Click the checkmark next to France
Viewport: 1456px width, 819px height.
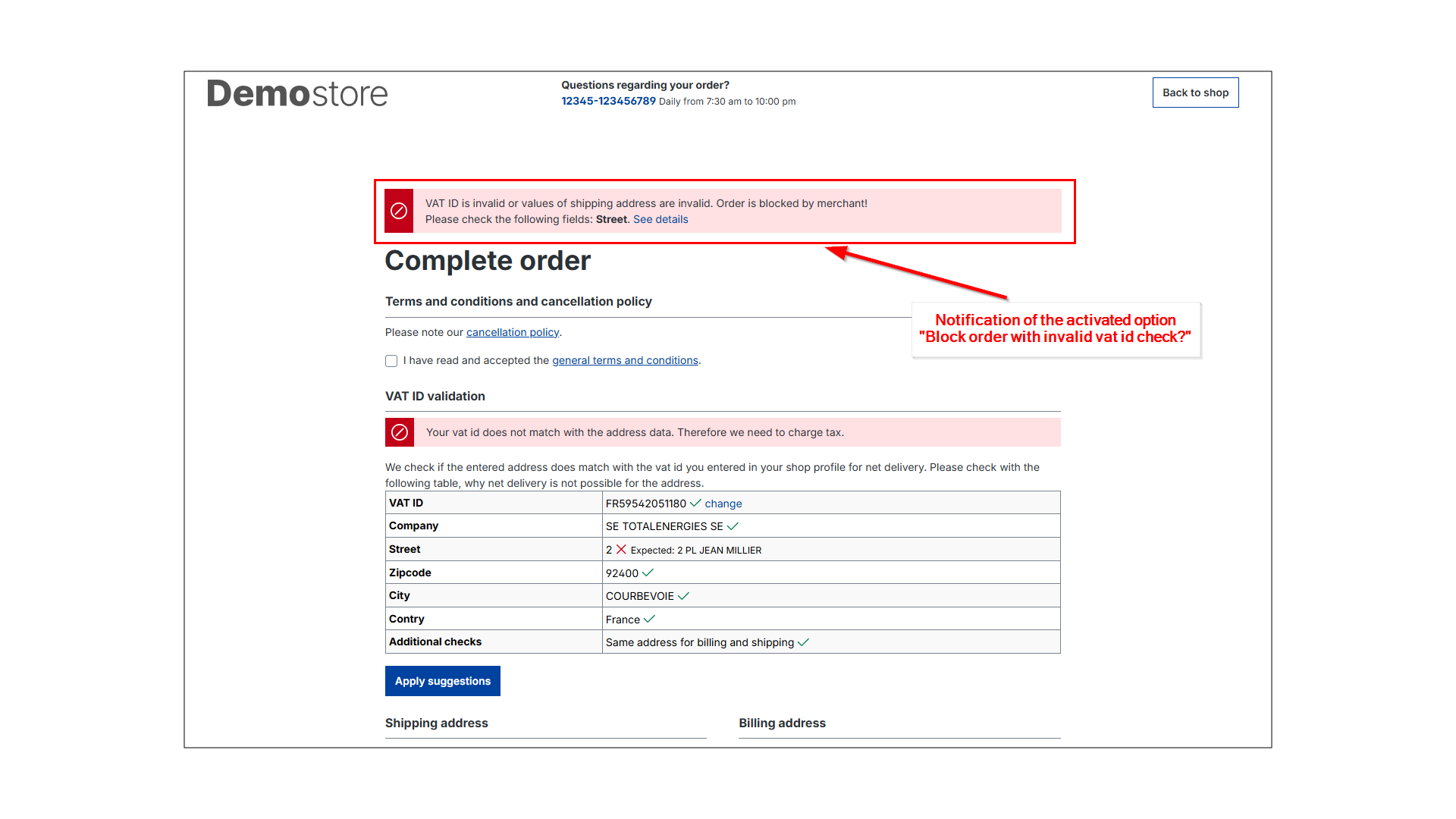coord(649,619)
